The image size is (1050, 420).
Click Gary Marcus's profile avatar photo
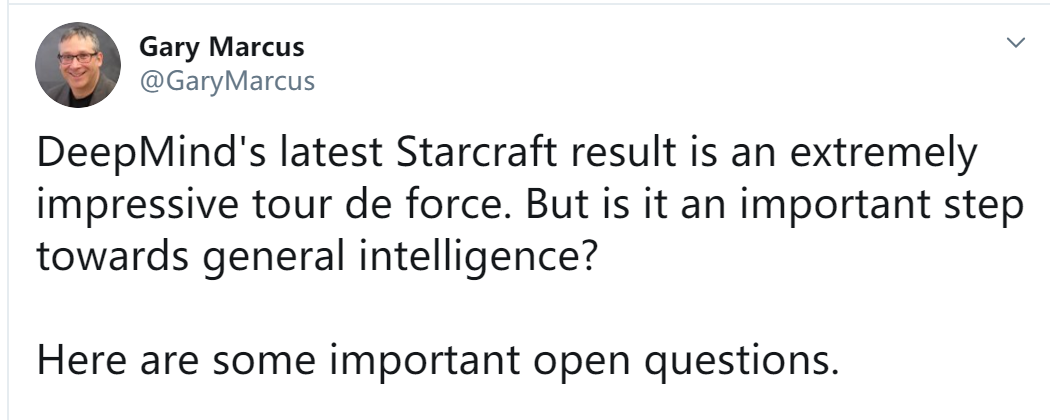(78, 64)
